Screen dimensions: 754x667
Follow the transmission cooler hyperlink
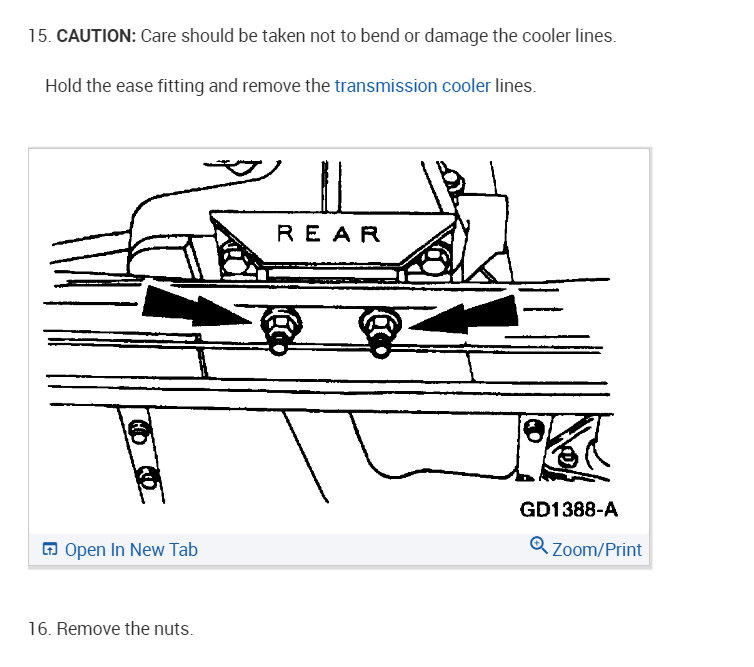point(412,86)
